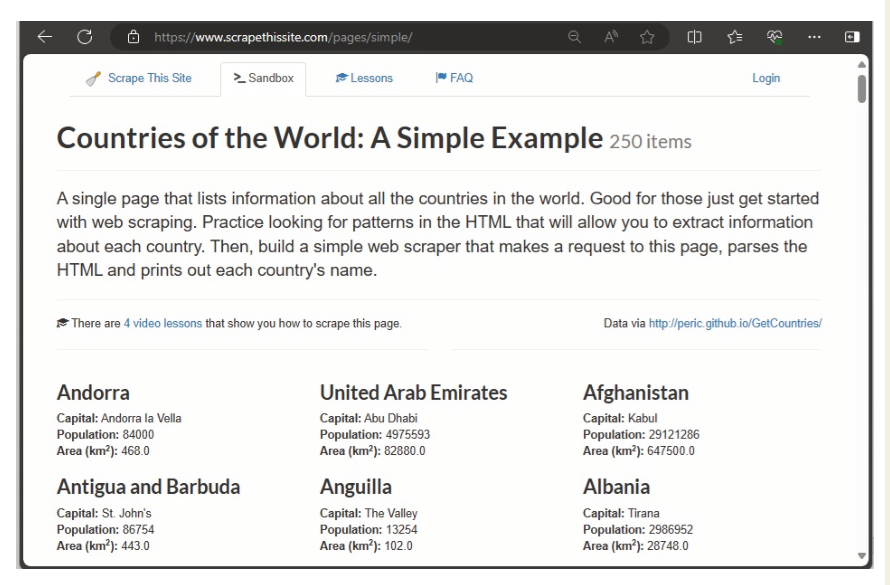The height and width of the screenshot is (585, 890).
Task: Click the population value 86754
Action: 138,529
